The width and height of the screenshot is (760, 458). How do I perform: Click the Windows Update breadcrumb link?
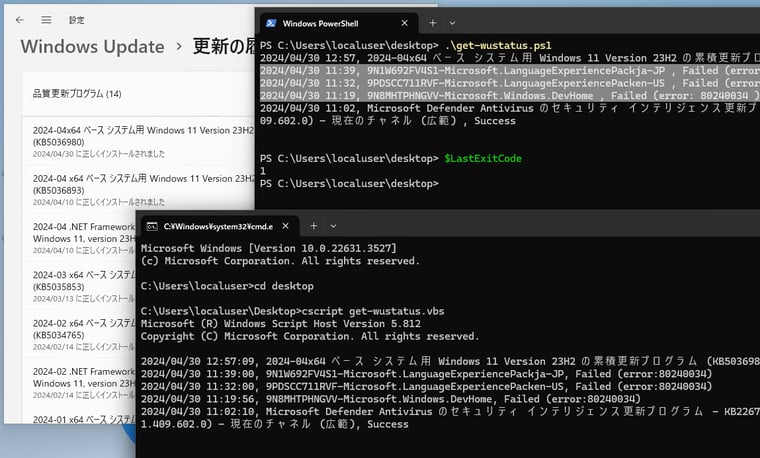(x=92, y=47)
